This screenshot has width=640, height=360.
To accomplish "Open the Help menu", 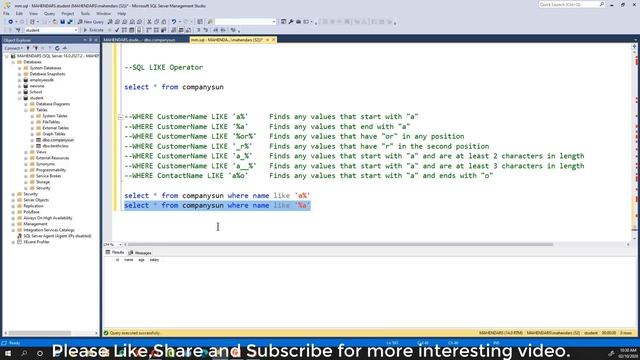I will pos(122,13).
